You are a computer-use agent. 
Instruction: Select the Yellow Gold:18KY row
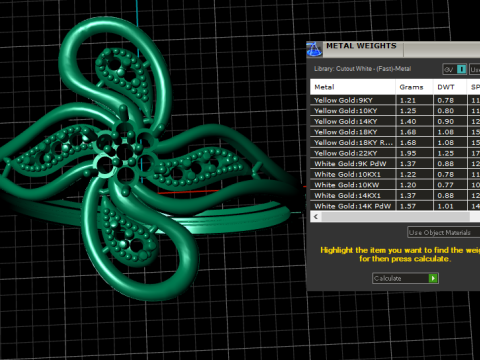tap(395, 132)
